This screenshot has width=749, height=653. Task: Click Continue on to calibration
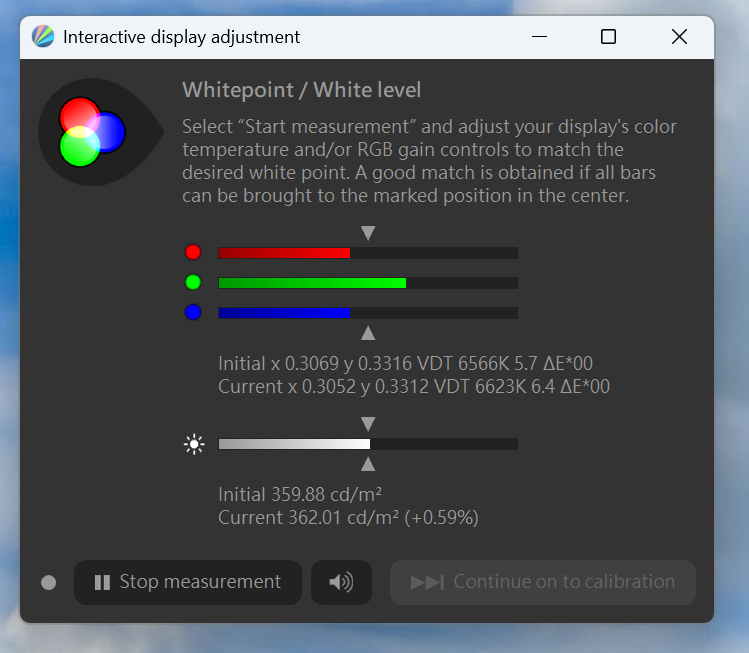(543, 582)
